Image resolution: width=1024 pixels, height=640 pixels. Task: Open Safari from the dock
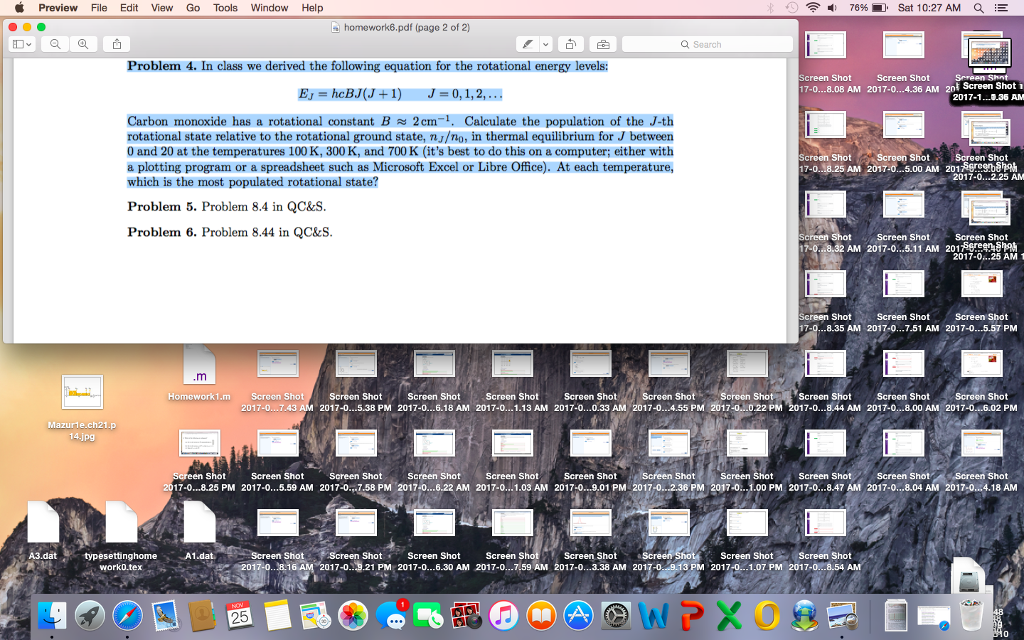(128, 615)
